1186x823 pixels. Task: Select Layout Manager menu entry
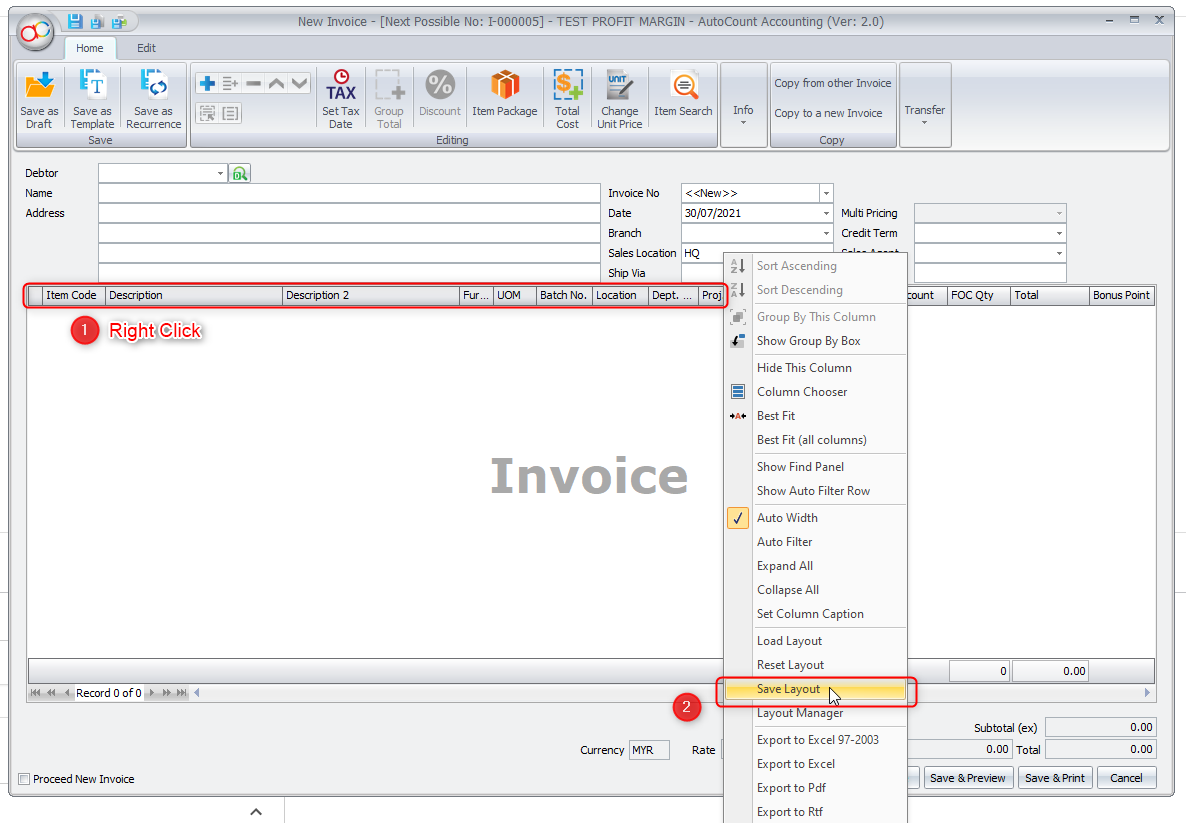pyautogui.click(x=815, y=713)
